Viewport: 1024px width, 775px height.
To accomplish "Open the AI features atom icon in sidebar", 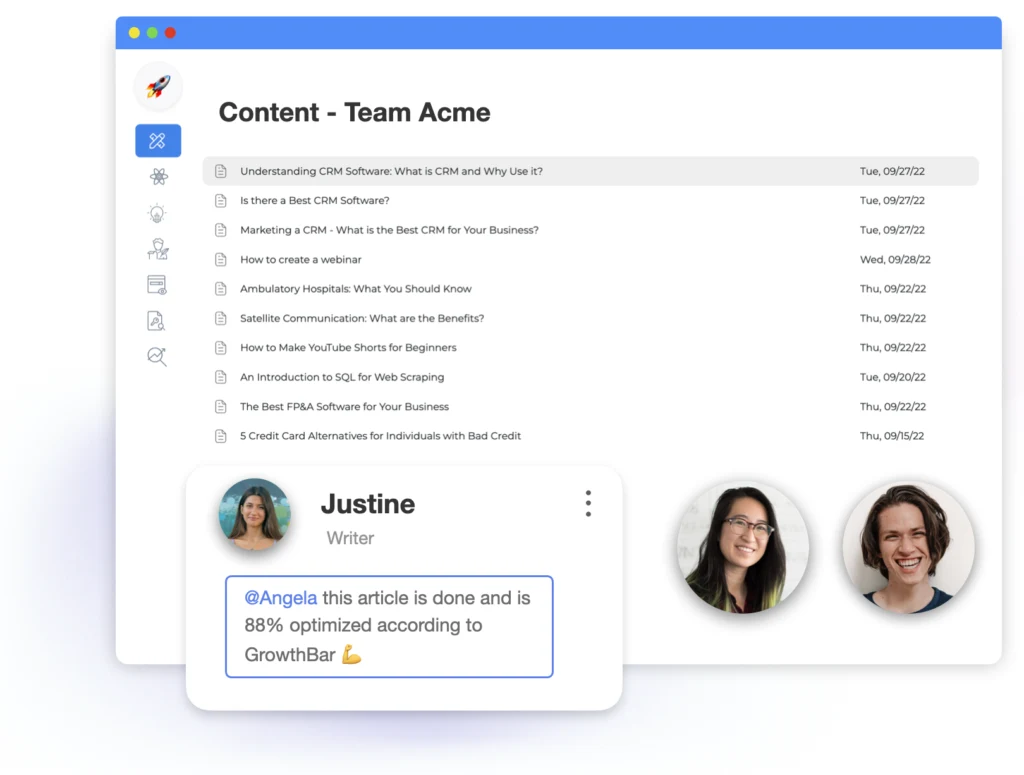I will click(x=157, y=176).
